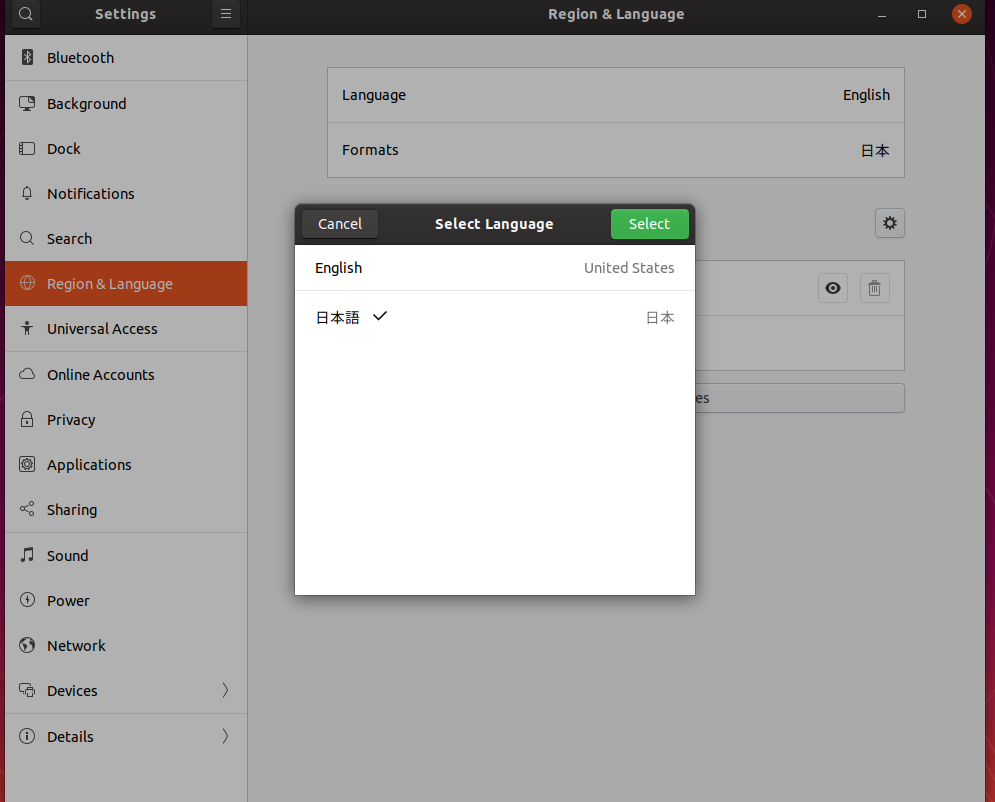
Task: Click the eye icon to preview keyboard layout
Action: tap(833, 288)
